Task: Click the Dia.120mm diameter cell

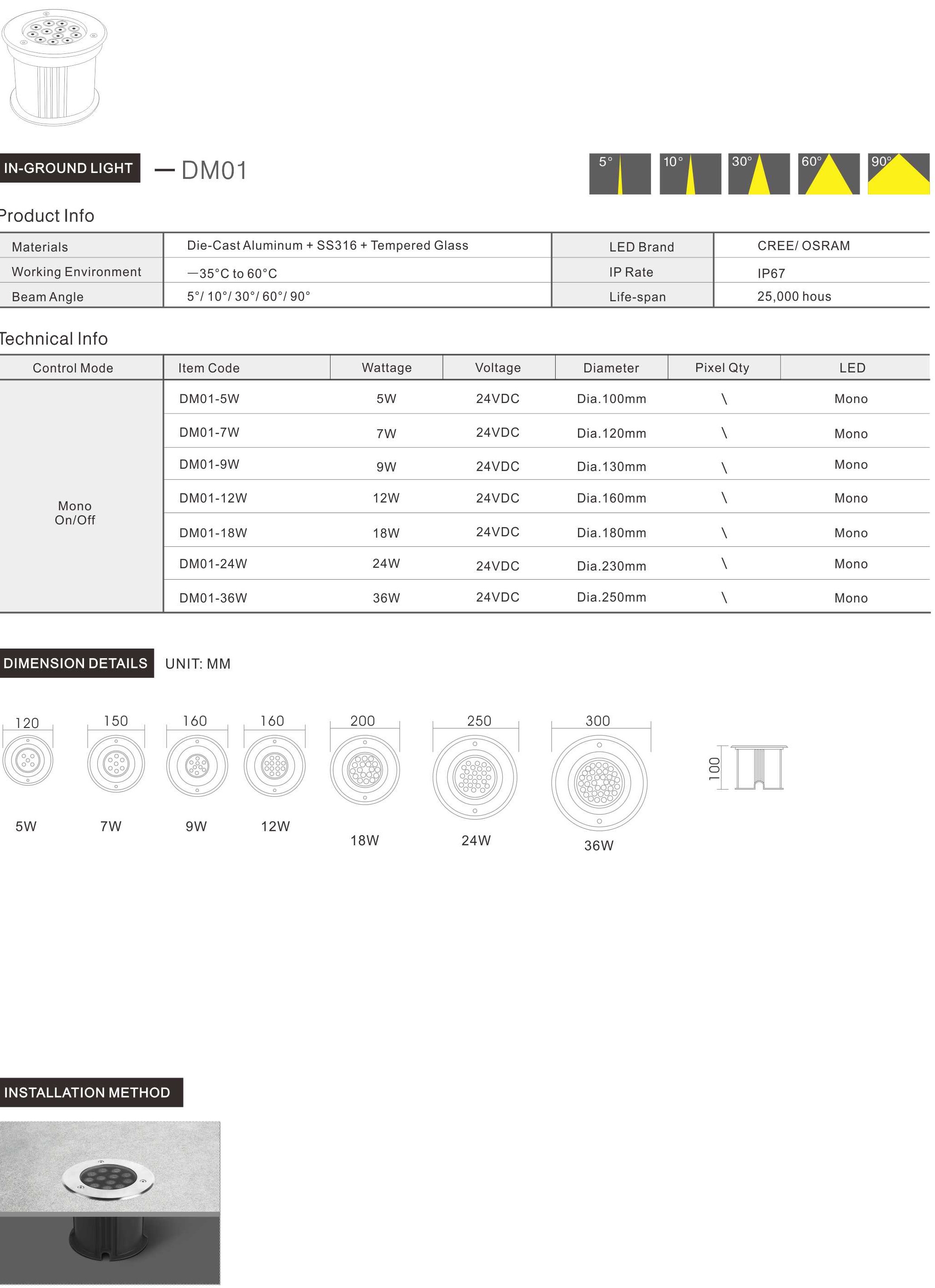Action: pos(612,433)
